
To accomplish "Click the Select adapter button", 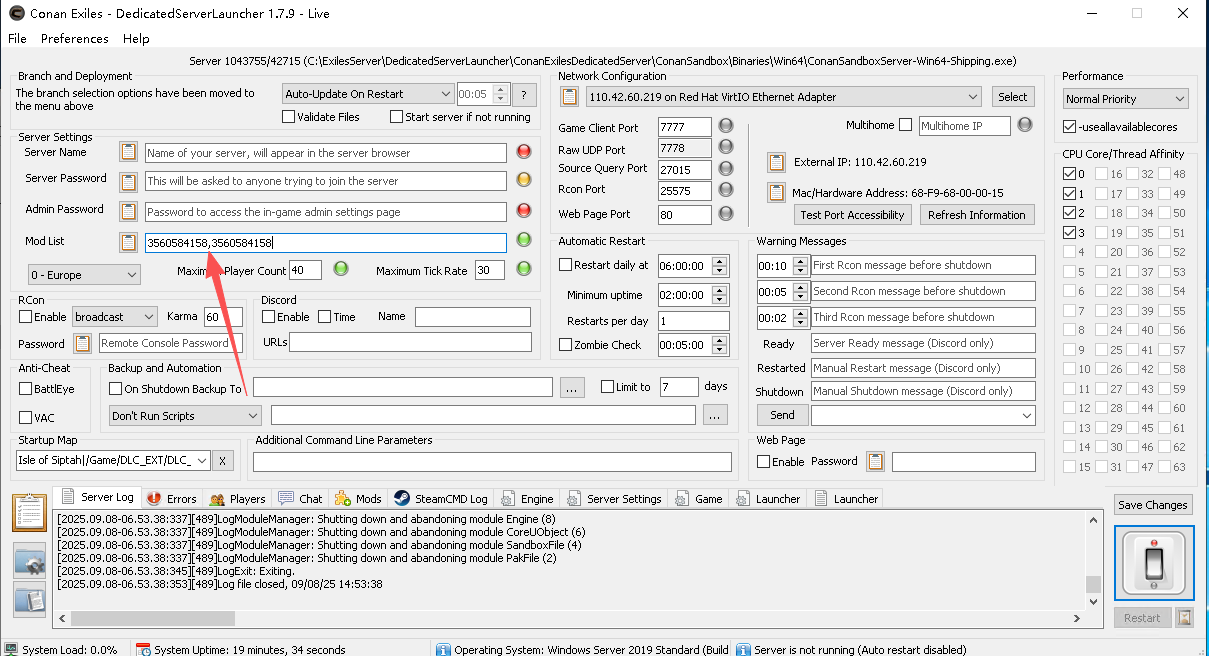I will [1012, 97].
